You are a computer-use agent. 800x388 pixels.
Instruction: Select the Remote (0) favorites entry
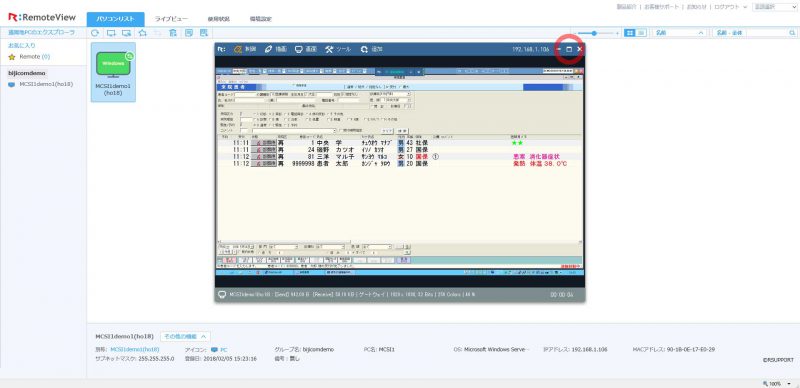pyautogui.click(x=29, y=57)
